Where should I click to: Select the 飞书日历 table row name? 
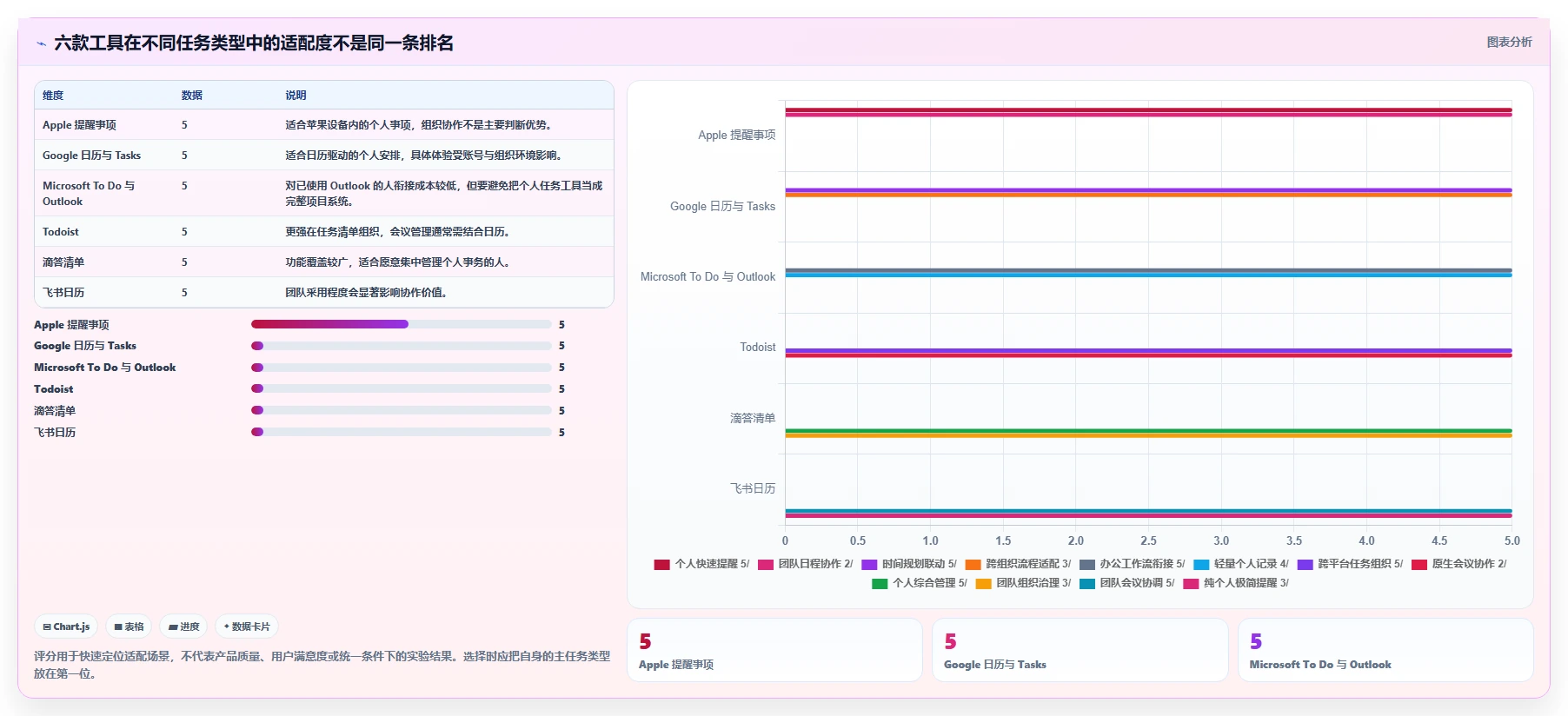tap(63, 293)
